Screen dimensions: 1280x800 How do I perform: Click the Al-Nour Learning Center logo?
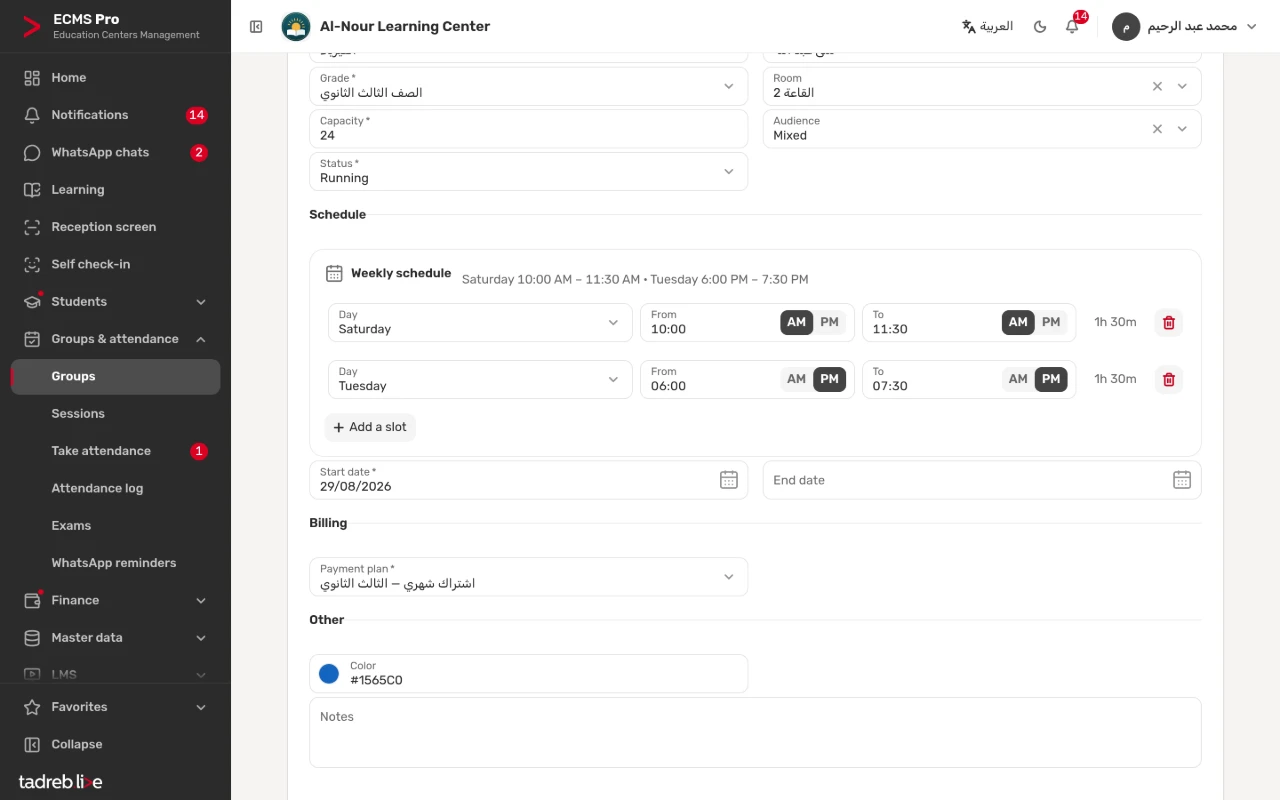tap(296, 27)
